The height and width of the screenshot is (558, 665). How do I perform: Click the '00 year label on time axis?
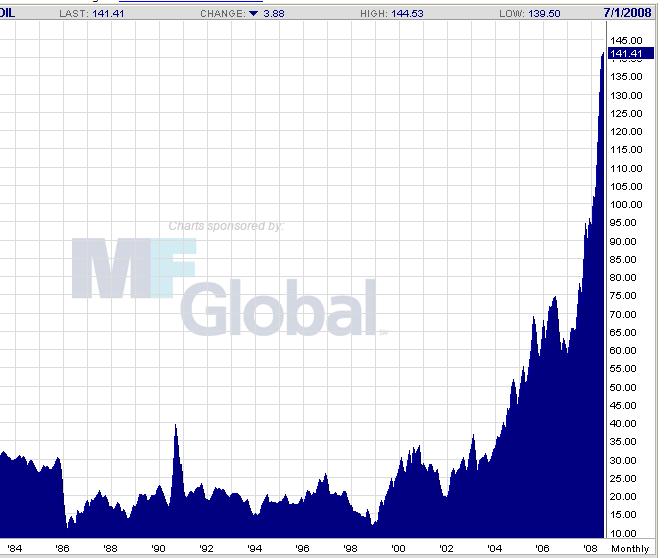click(398, 549)
